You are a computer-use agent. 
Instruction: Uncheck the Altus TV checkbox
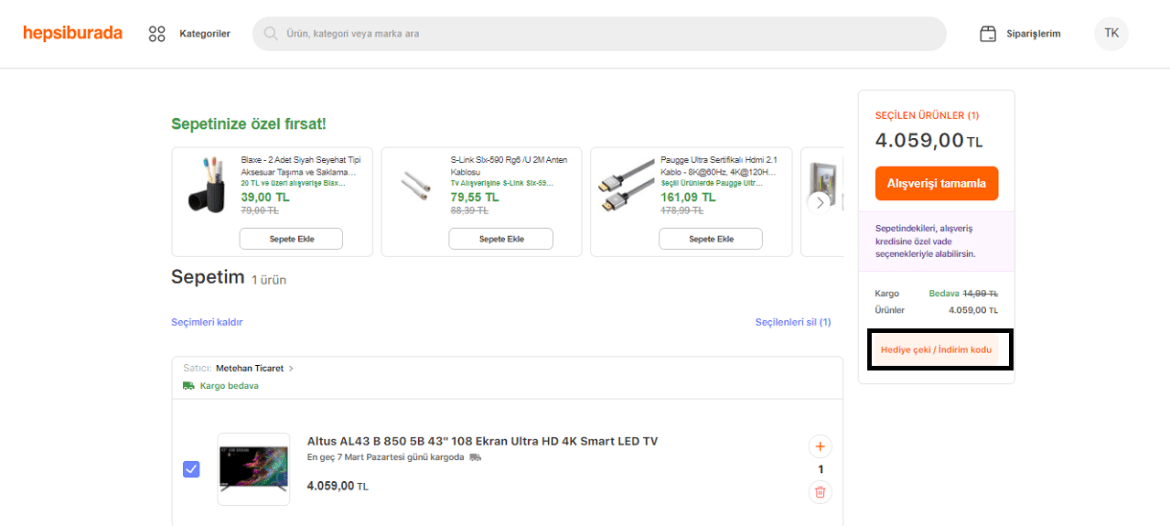coord(191,469)
